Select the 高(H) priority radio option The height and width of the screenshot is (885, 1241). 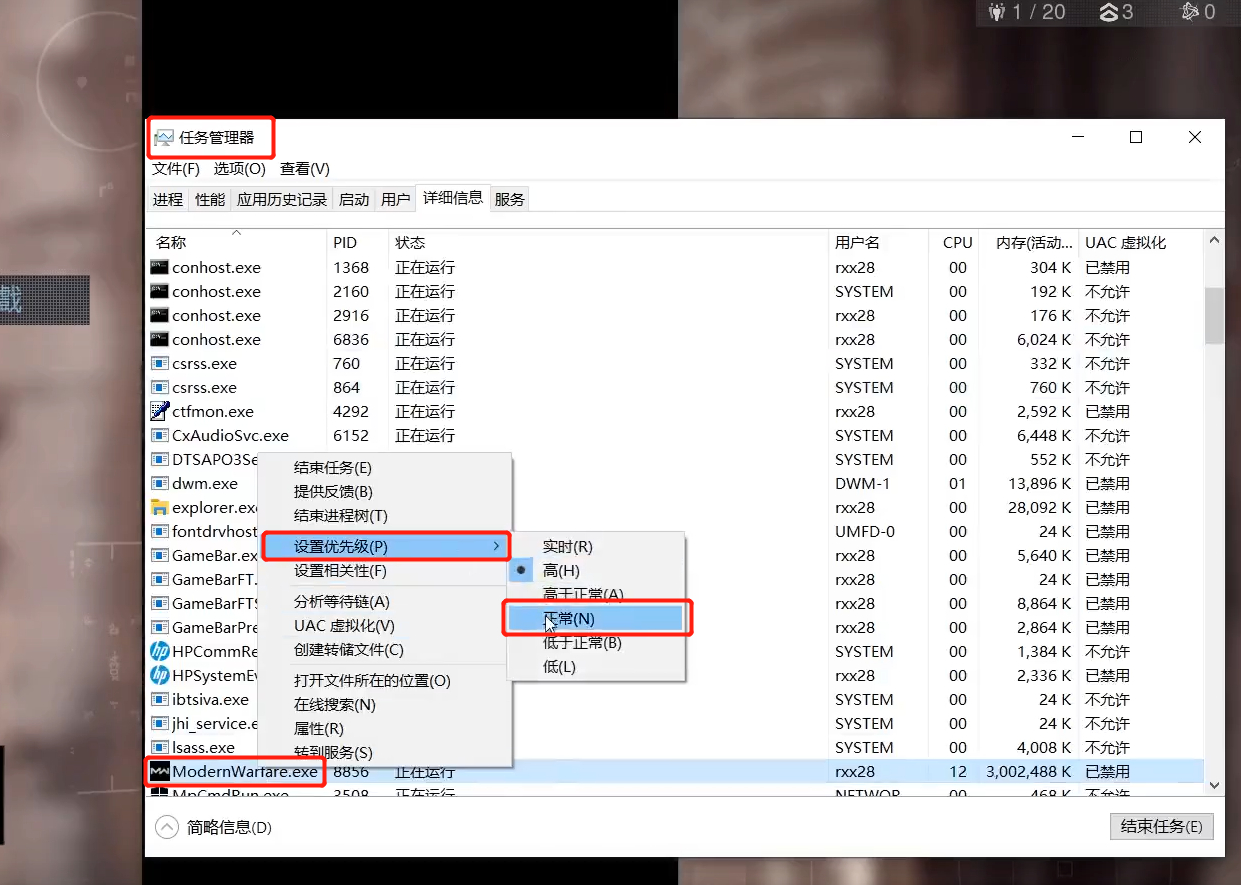[561, 570]
